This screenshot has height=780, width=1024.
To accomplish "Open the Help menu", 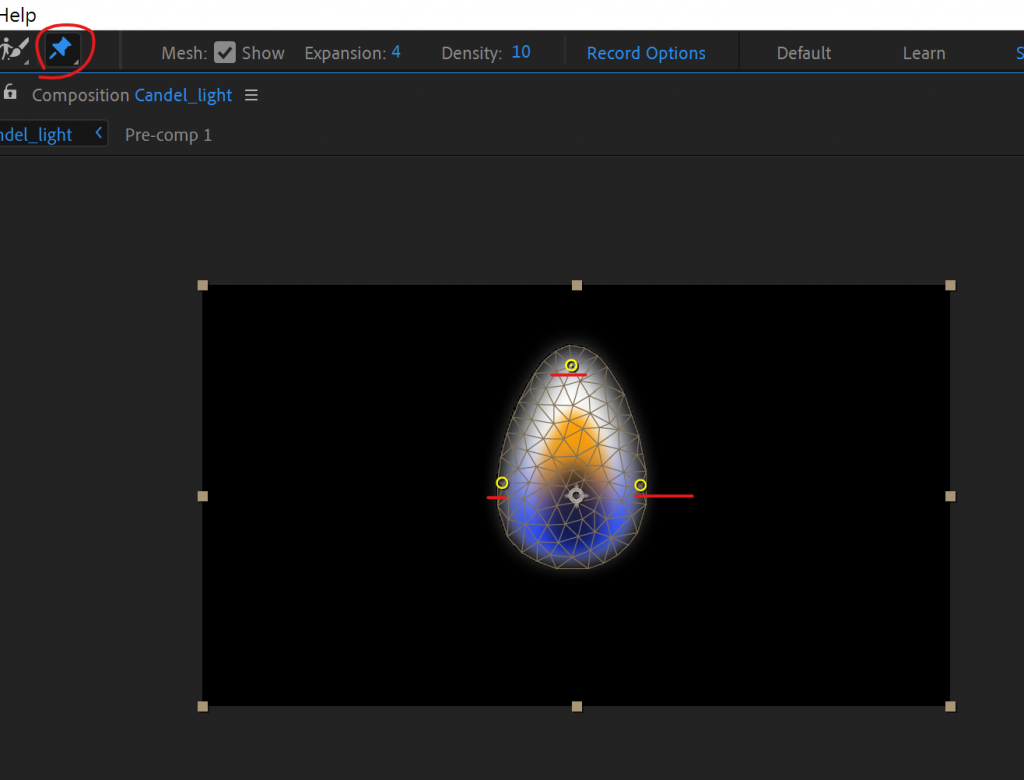I will 18,14.
